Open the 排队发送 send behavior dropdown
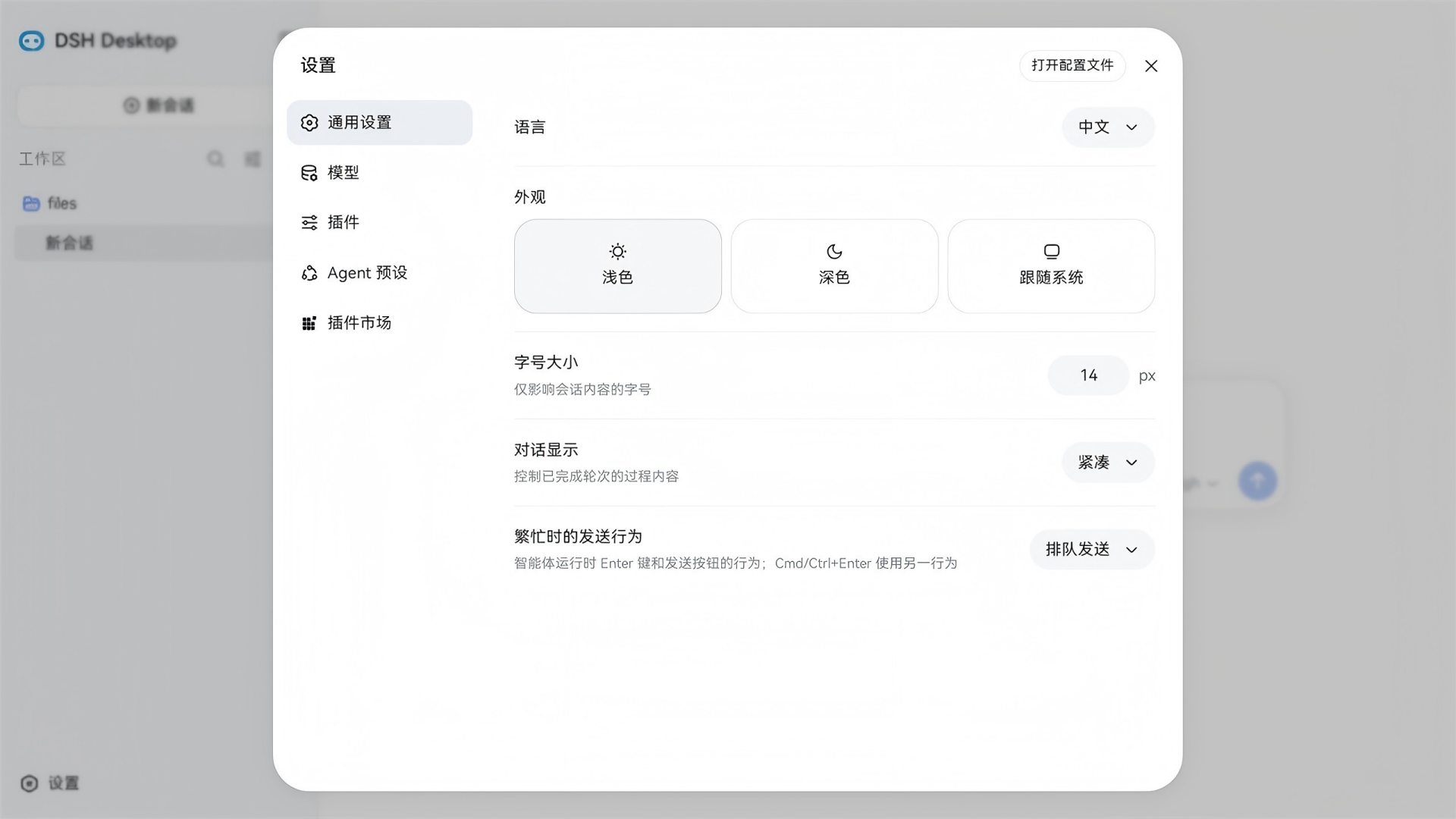The image size is (1456, 819). pos(1092,549)
